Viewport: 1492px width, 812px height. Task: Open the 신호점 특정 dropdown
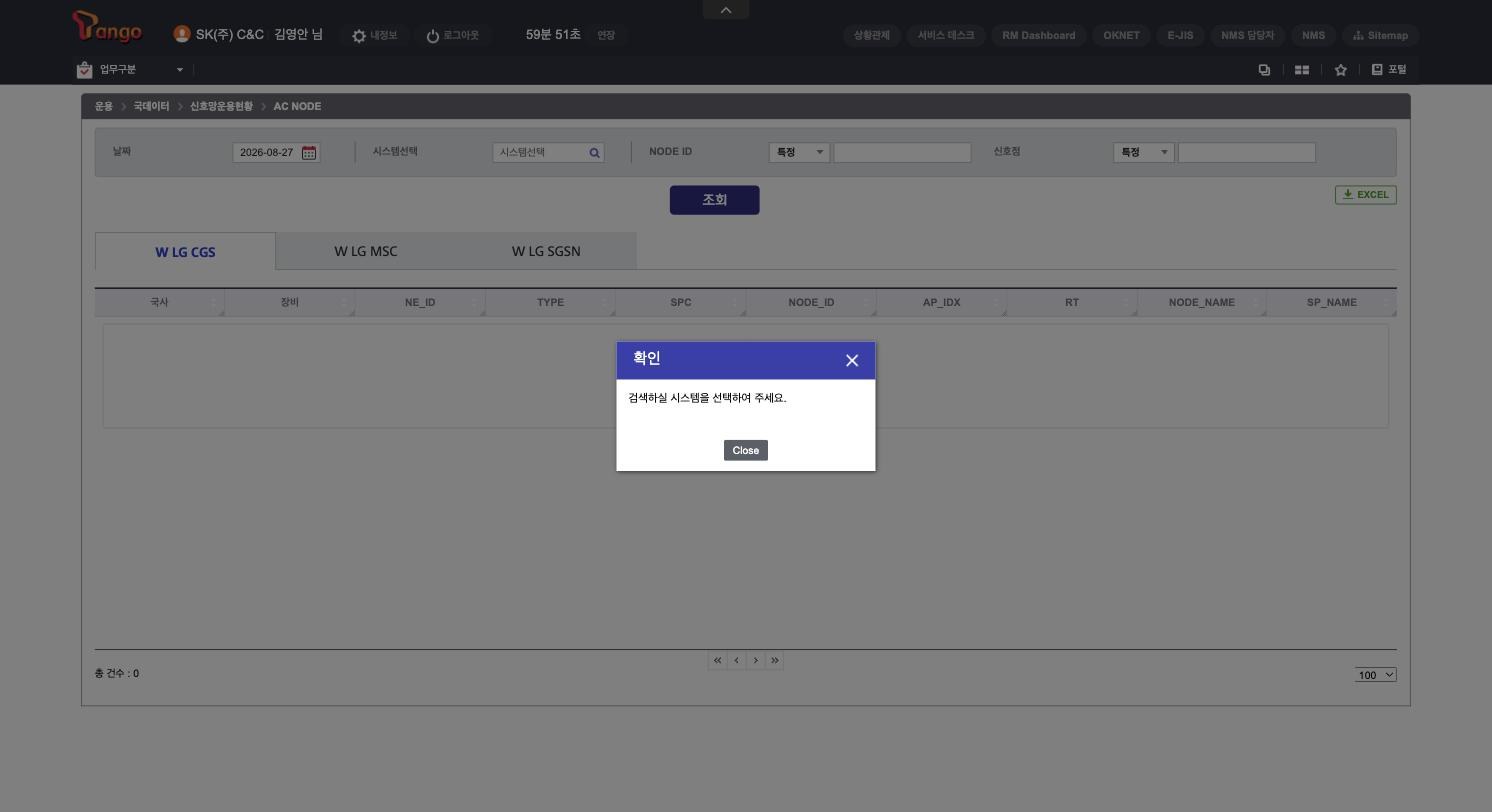1143,152
